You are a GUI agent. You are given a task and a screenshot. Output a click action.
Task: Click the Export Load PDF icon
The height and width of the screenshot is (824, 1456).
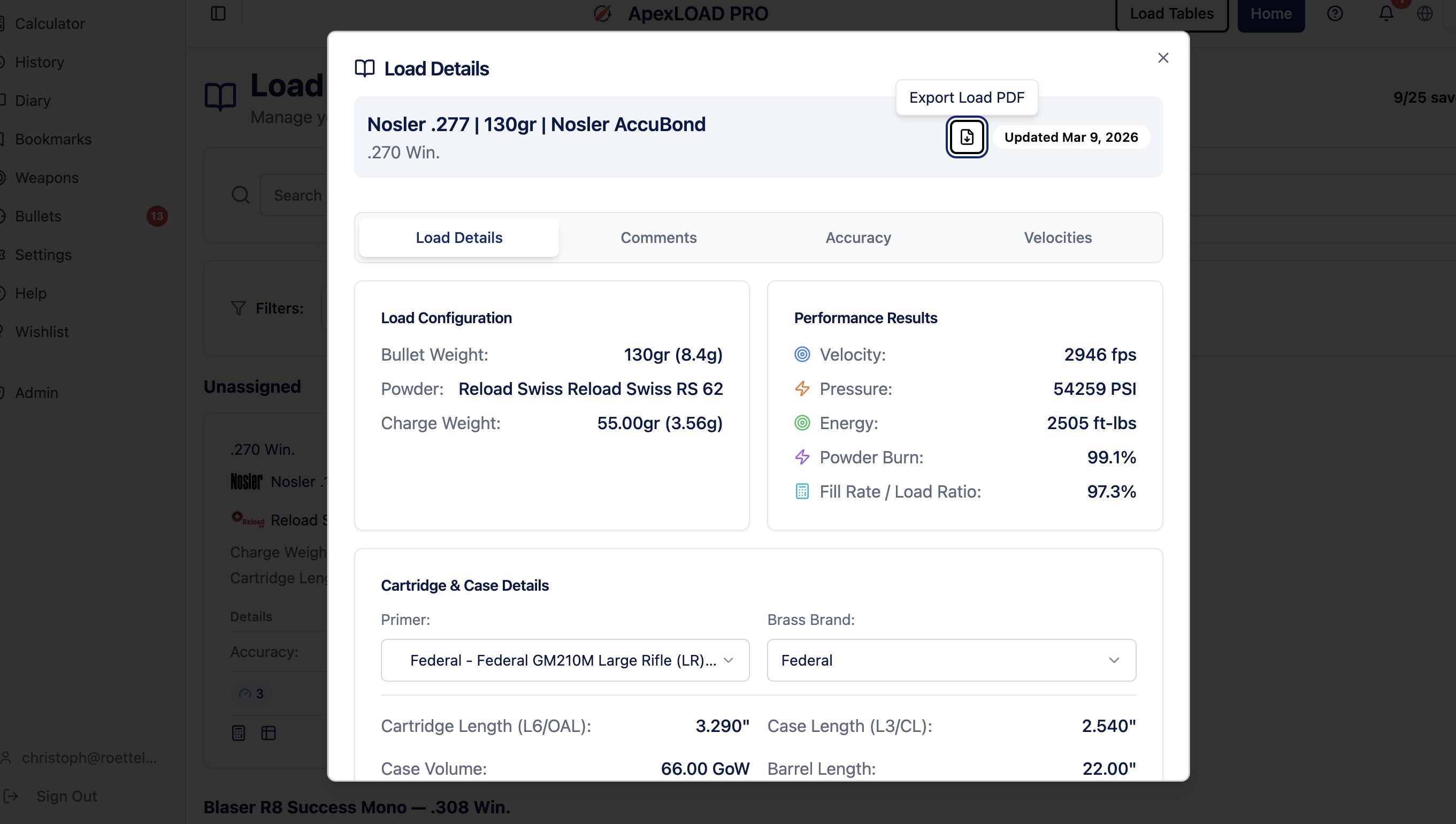(x=967, y=137)
